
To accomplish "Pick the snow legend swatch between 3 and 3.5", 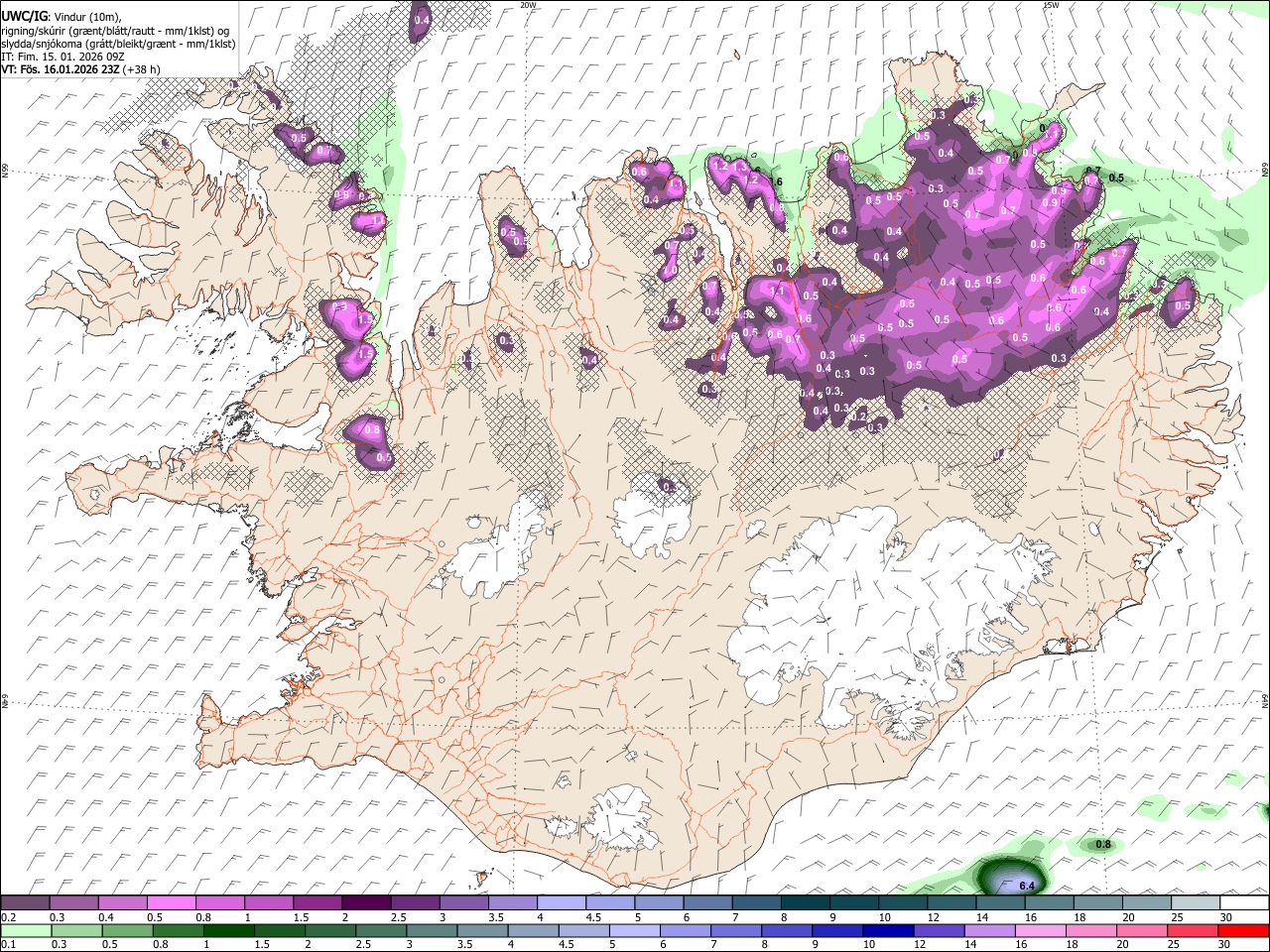I will point(464,903).
